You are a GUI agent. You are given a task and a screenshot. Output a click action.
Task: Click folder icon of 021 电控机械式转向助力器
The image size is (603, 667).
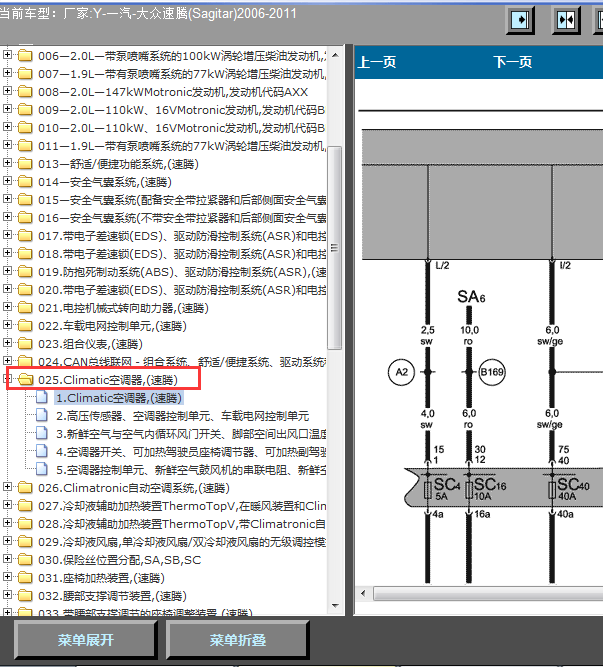25,308
